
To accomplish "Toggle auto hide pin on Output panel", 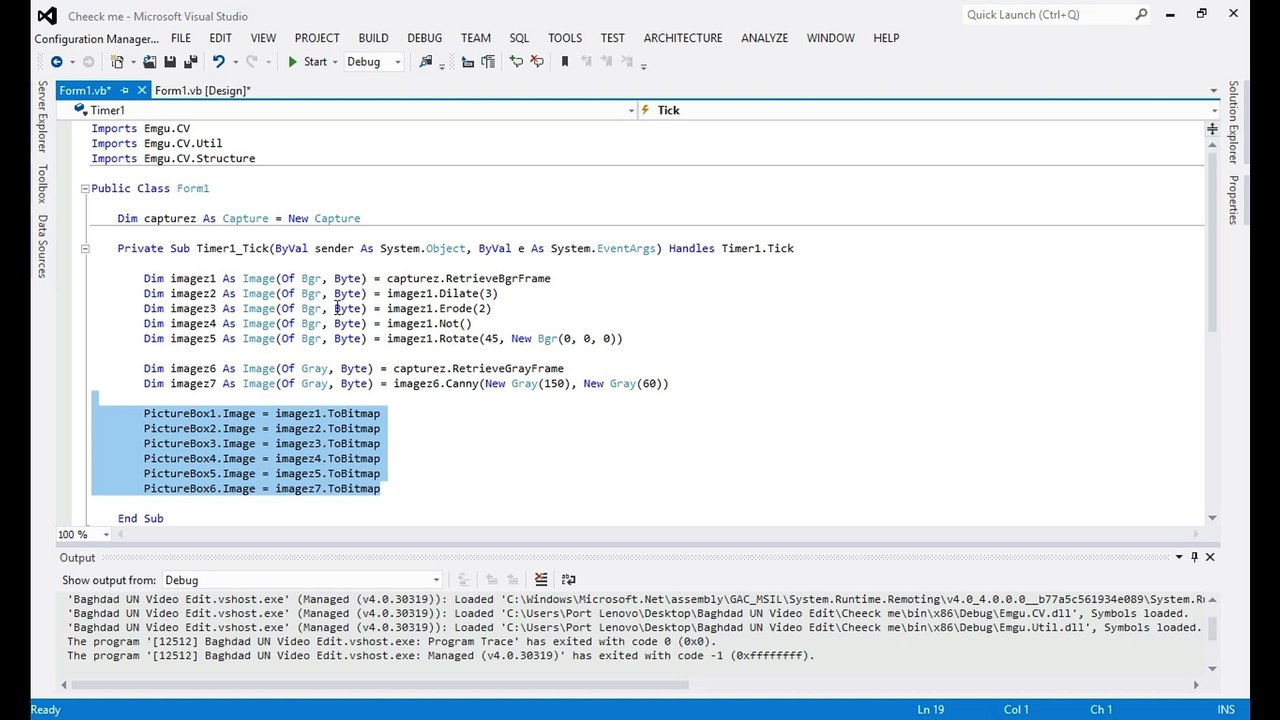I will point(1194,557).
